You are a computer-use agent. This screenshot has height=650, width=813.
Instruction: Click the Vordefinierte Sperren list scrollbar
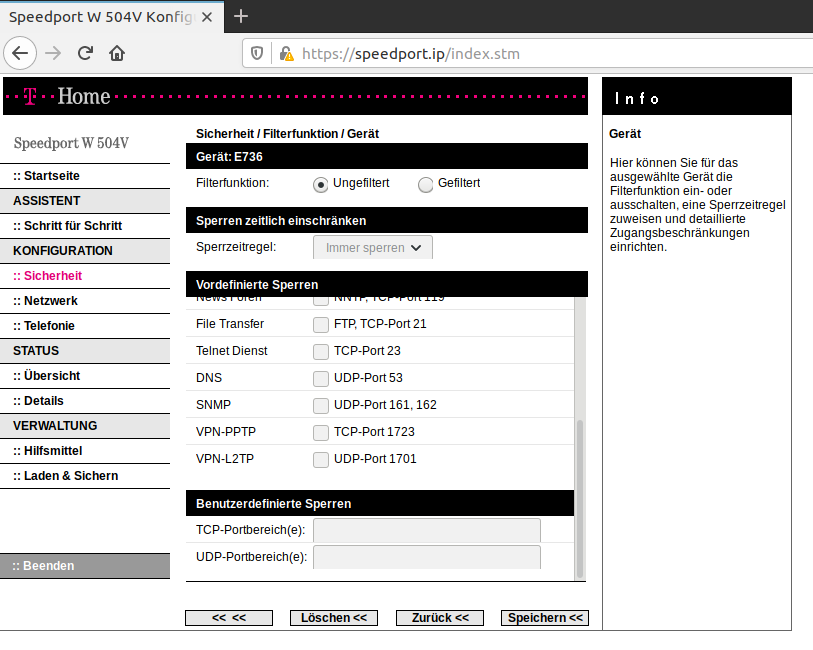(x=580, y=499)
